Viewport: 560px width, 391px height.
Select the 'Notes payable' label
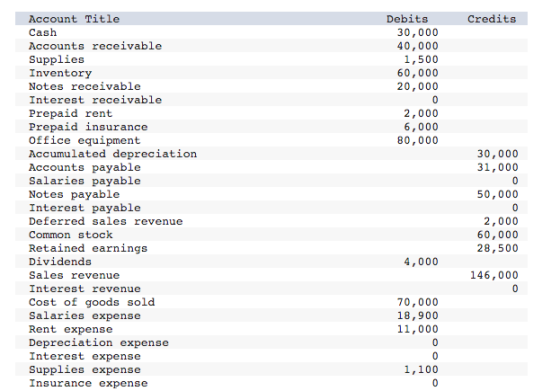[x=74, y=195]
